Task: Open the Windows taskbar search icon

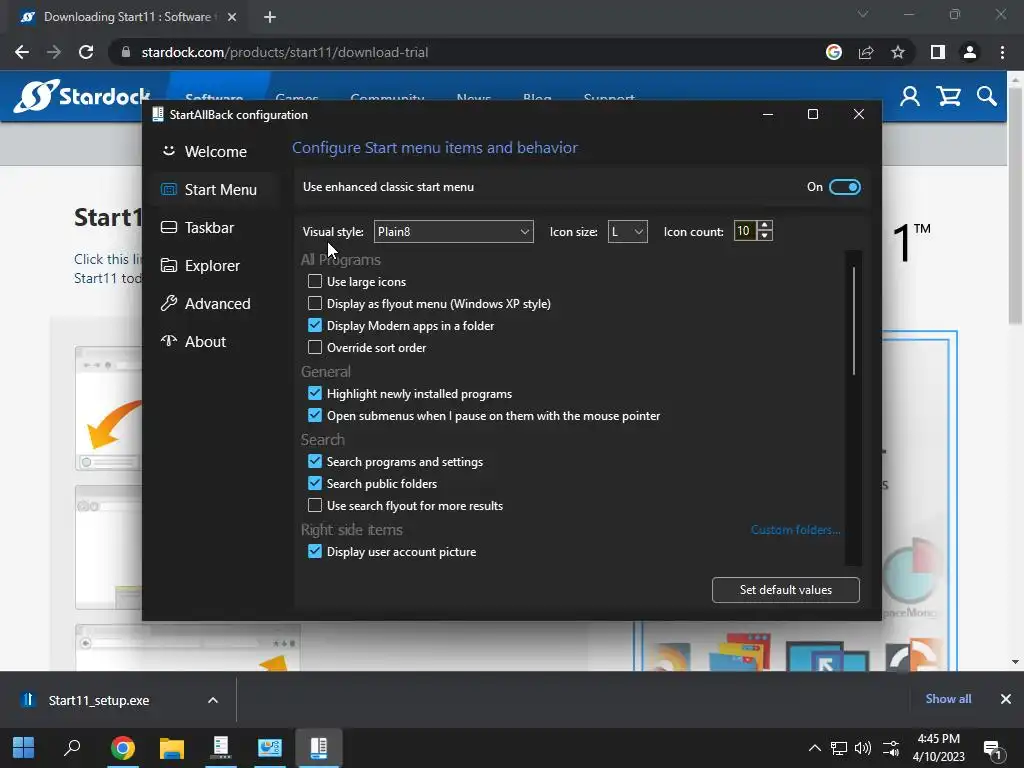Action: (72, 747)
